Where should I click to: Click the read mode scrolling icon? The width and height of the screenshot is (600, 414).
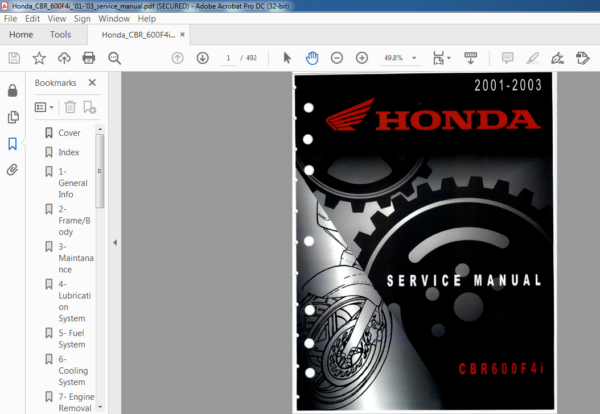click(470, 58)
